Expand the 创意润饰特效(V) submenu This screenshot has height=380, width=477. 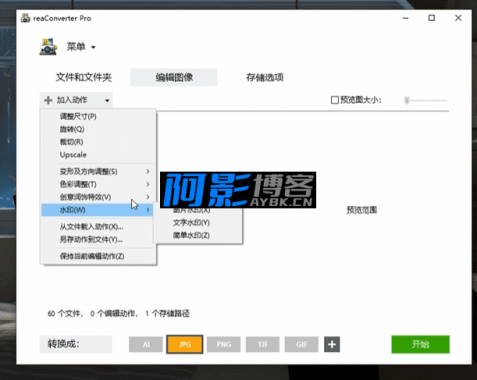click(x=98, y=197)
